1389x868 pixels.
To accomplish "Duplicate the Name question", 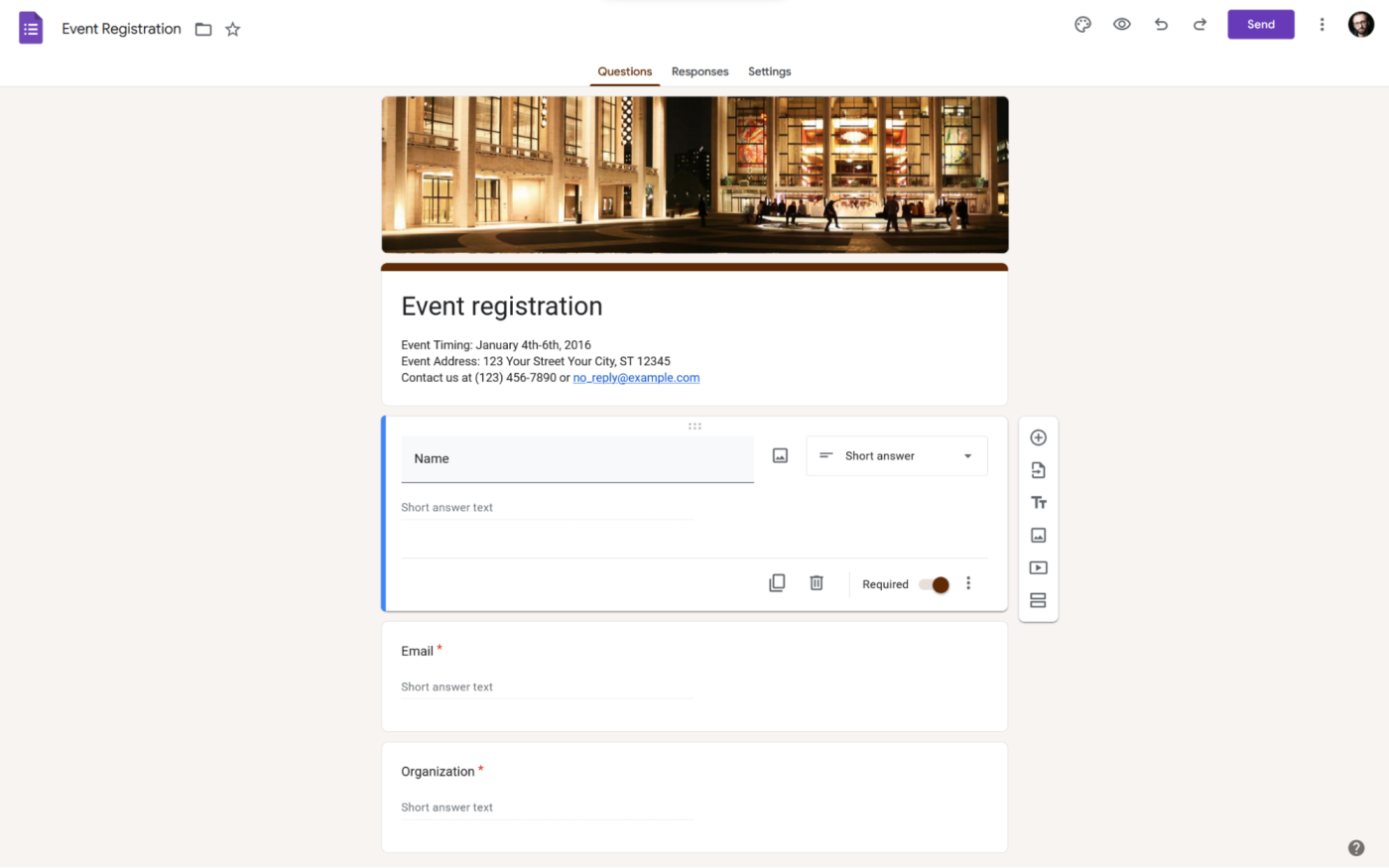I will tap(777, 583).
